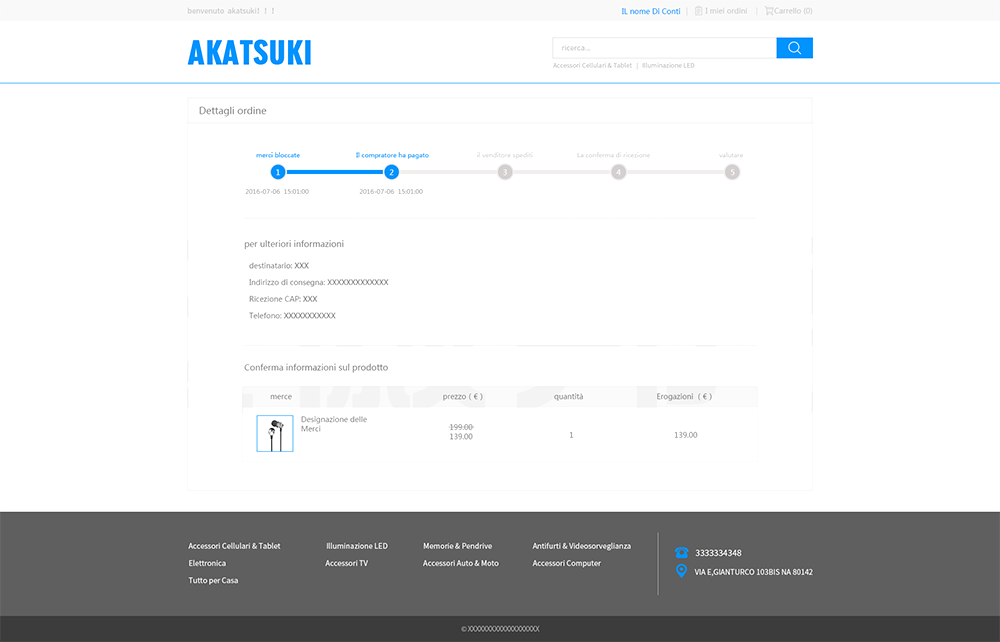Screen dimensions: 1000x642
Task: Visit Tutto per Casa footer link
Action: 213,580
